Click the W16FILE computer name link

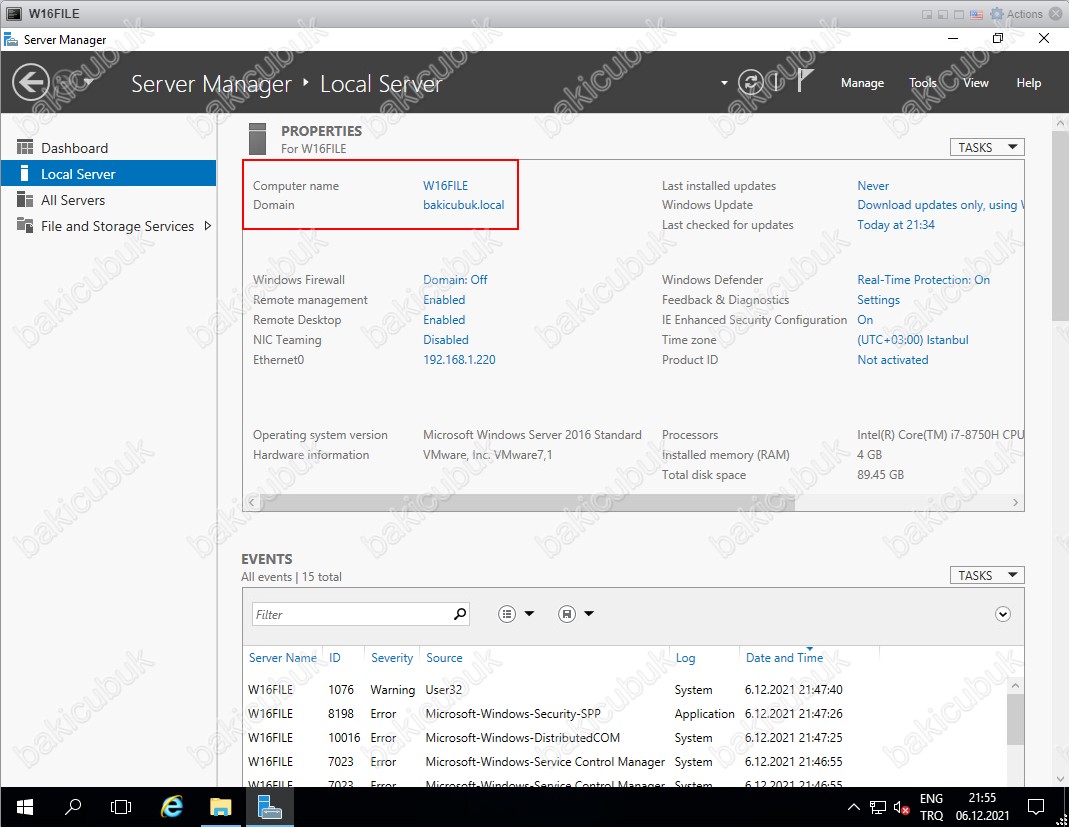coord(445,185)
